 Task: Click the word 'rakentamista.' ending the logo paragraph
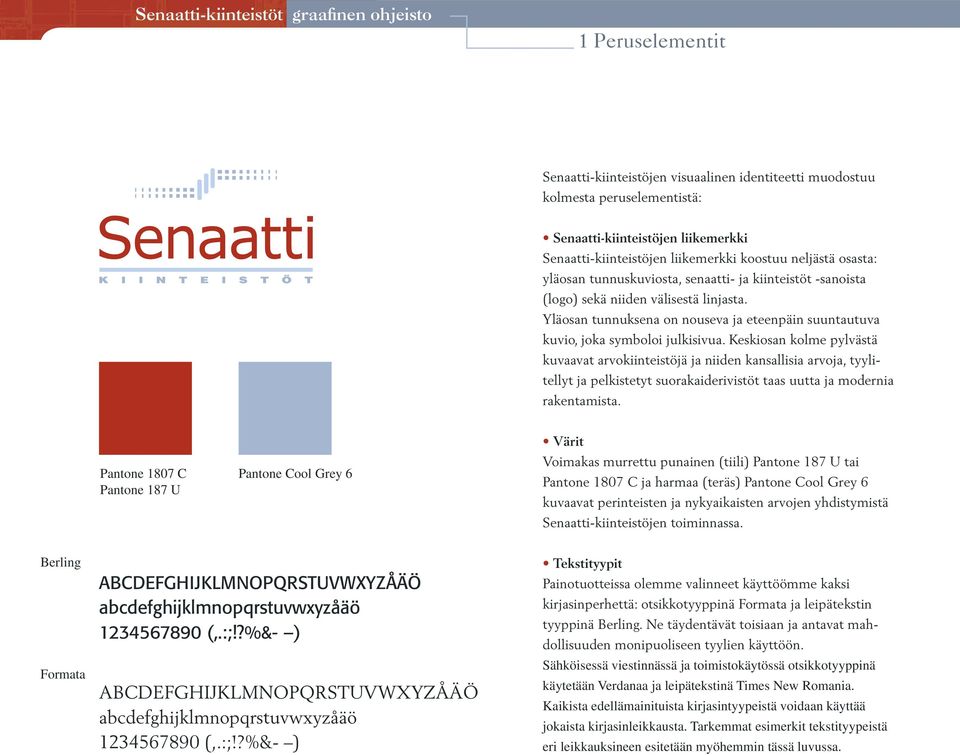(581, 401)
